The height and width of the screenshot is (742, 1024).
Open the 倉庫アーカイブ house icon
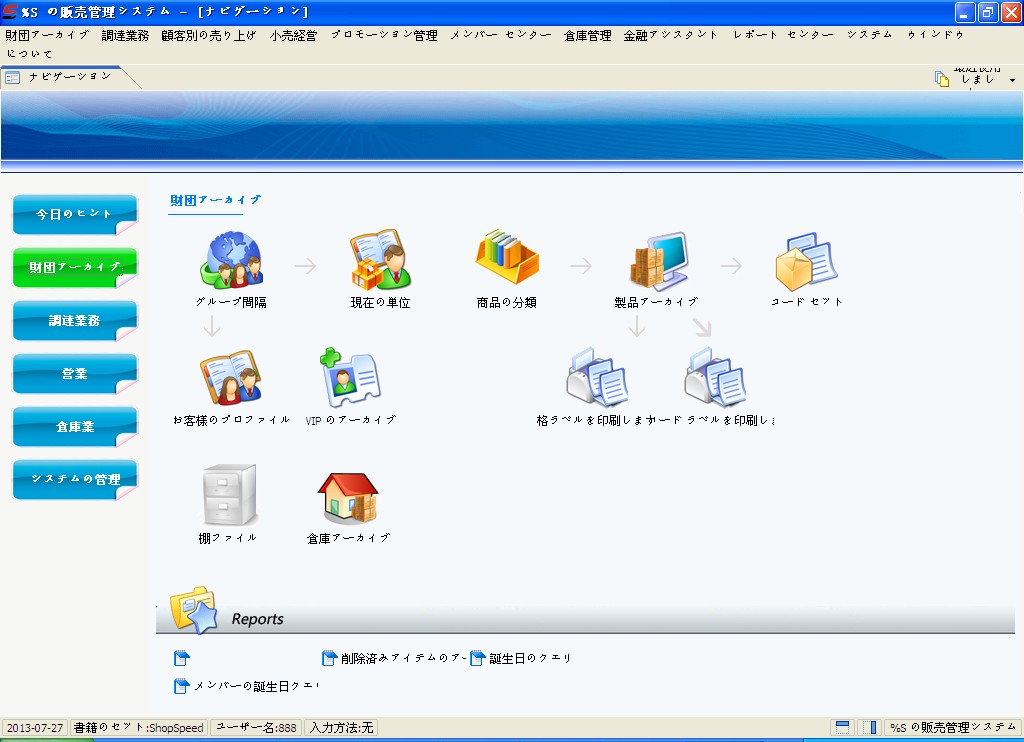(x=348, y=497)
